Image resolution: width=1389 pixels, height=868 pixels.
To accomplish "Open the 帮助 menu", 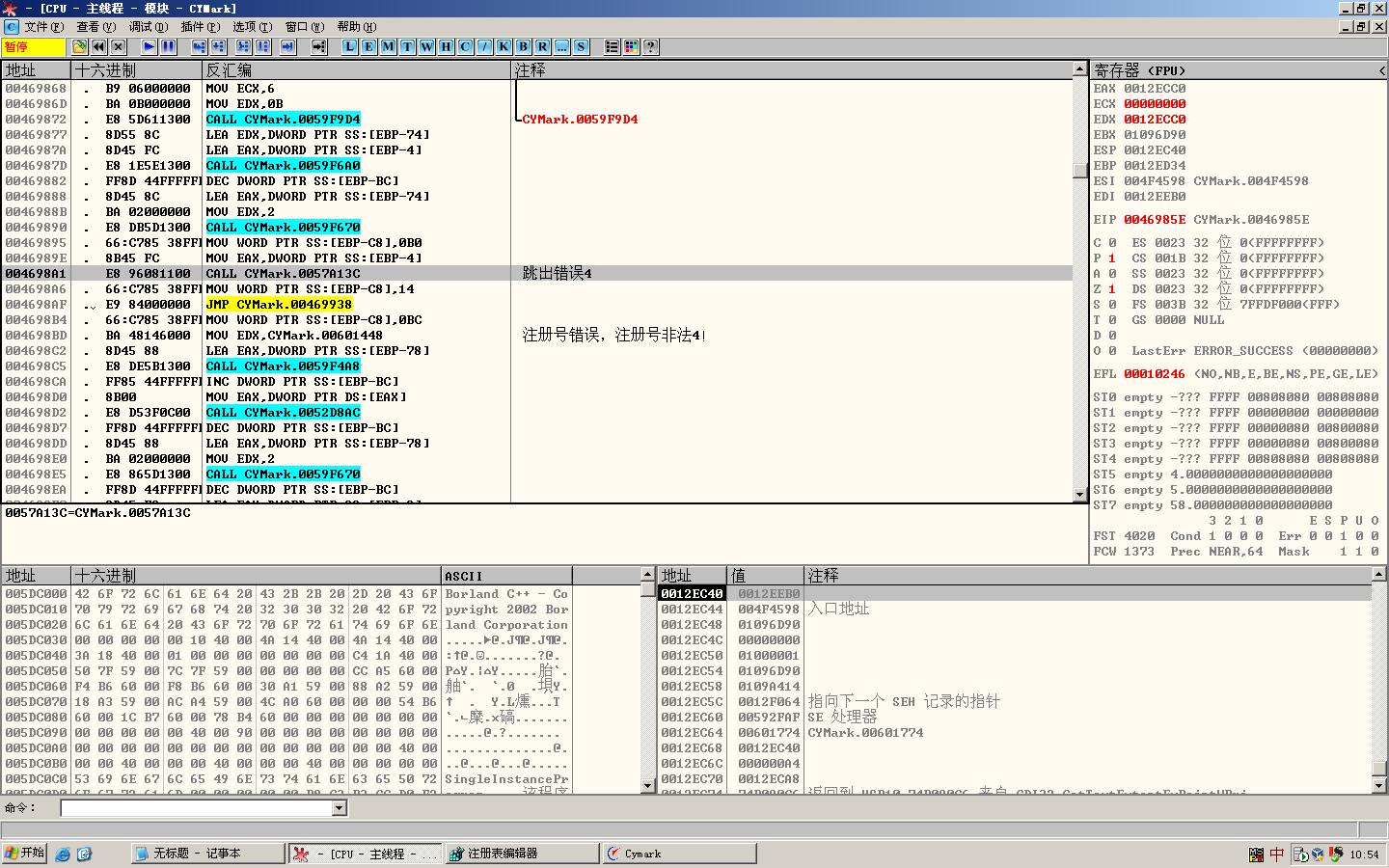I will click(x=356, y=27).
